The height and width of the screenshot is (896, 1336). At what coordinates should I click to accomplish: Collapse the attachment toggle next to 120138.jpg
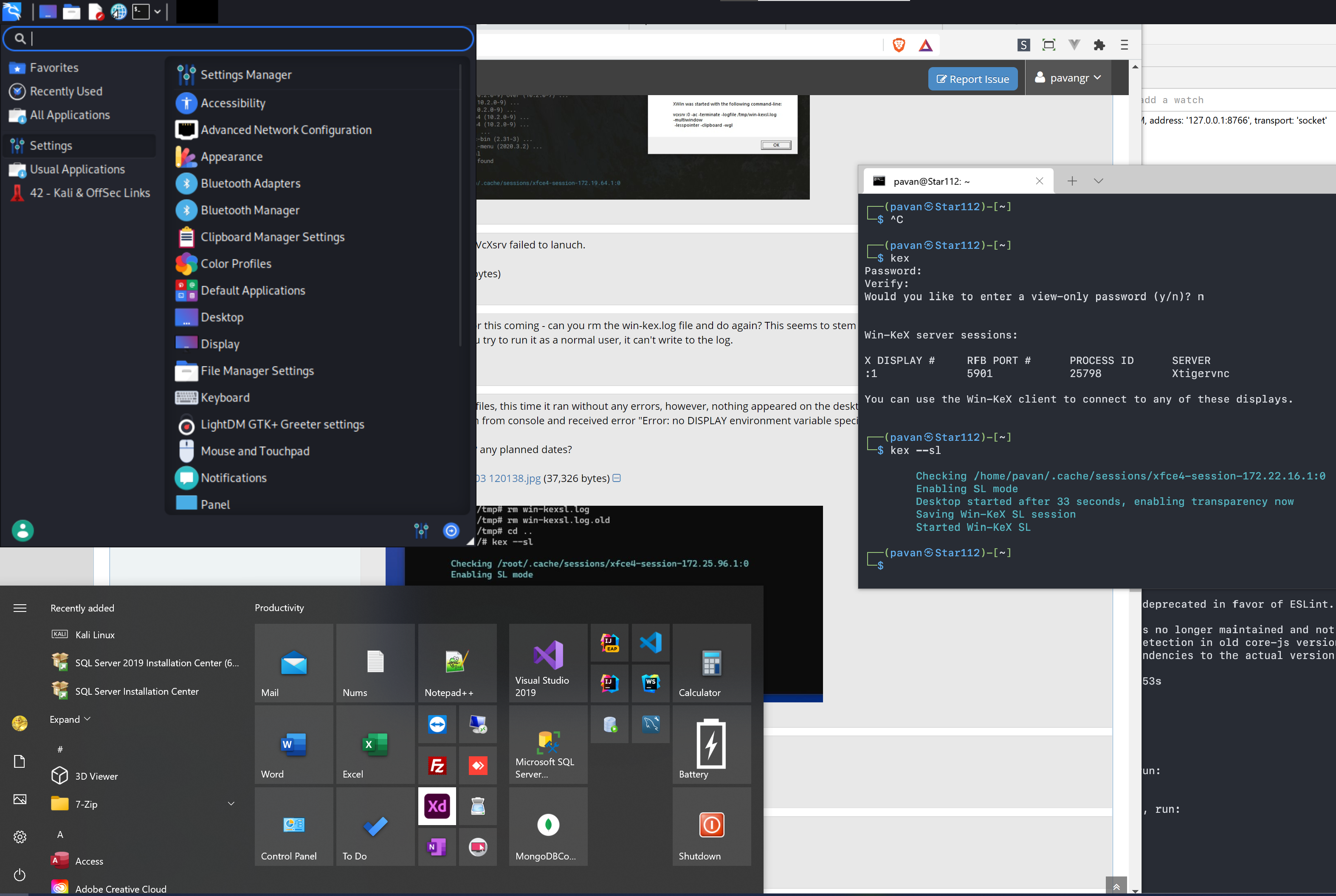point(617,478)
